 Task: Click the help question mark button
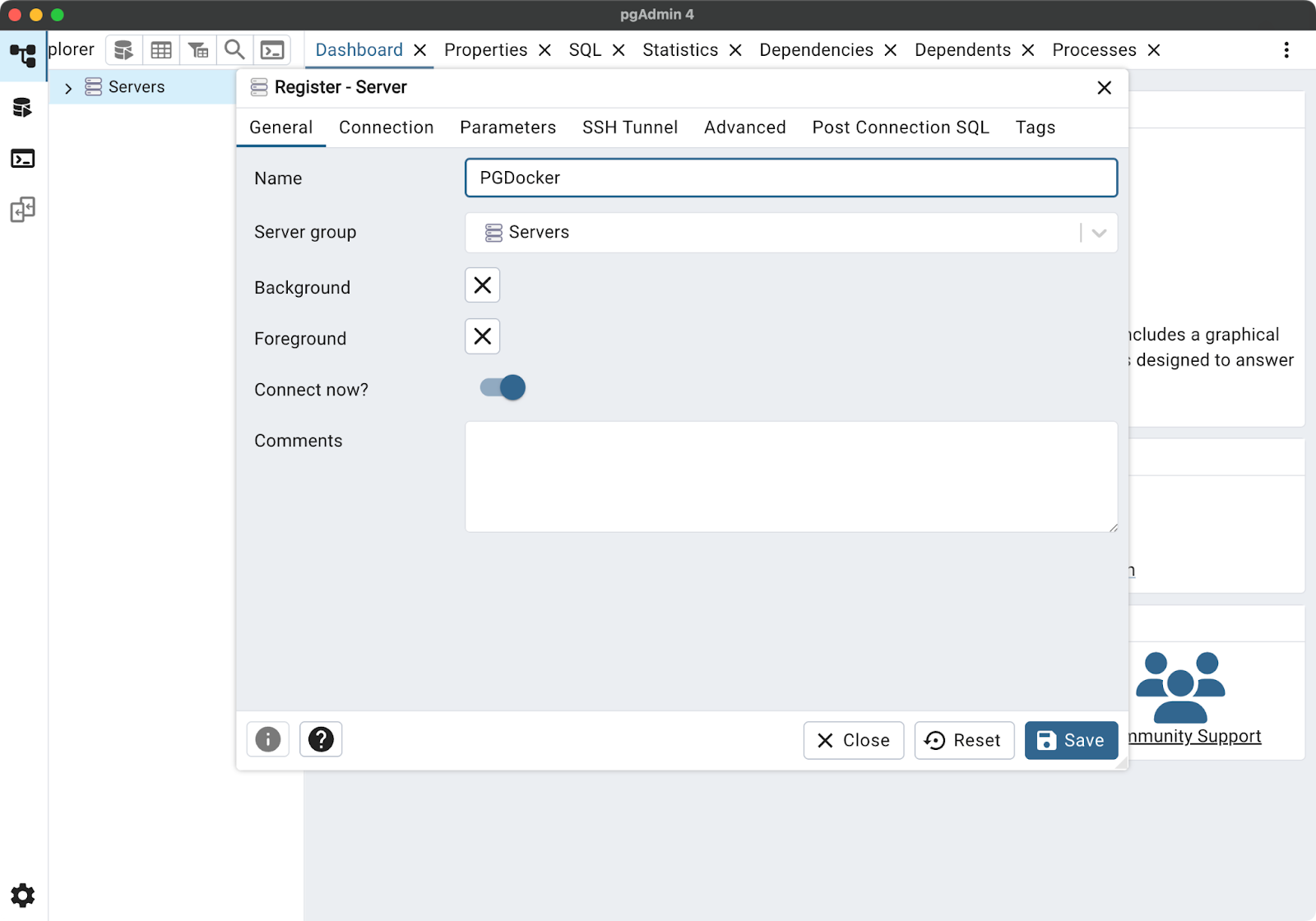coord(321,739)
